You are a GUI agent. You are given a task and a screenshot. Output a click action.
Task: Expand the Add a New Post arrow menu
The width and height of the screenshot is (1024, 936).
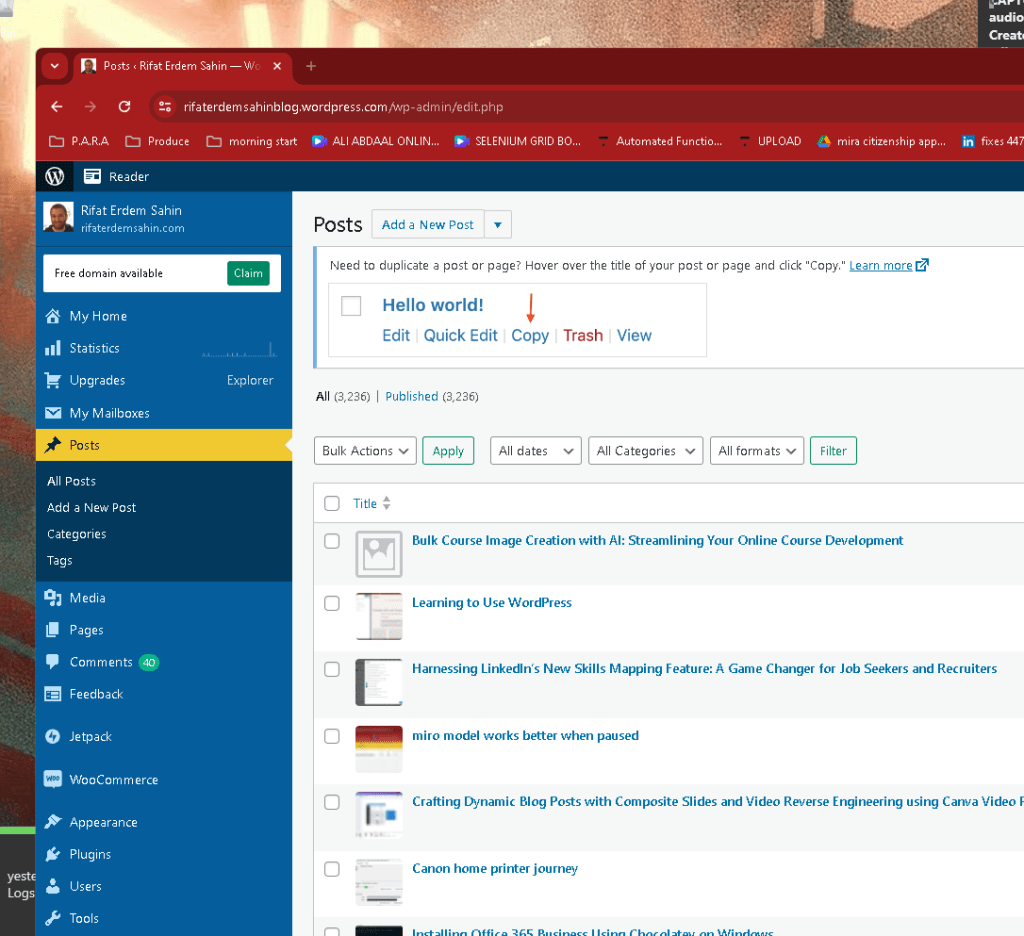pyautogui.click(x=498, y=225)
